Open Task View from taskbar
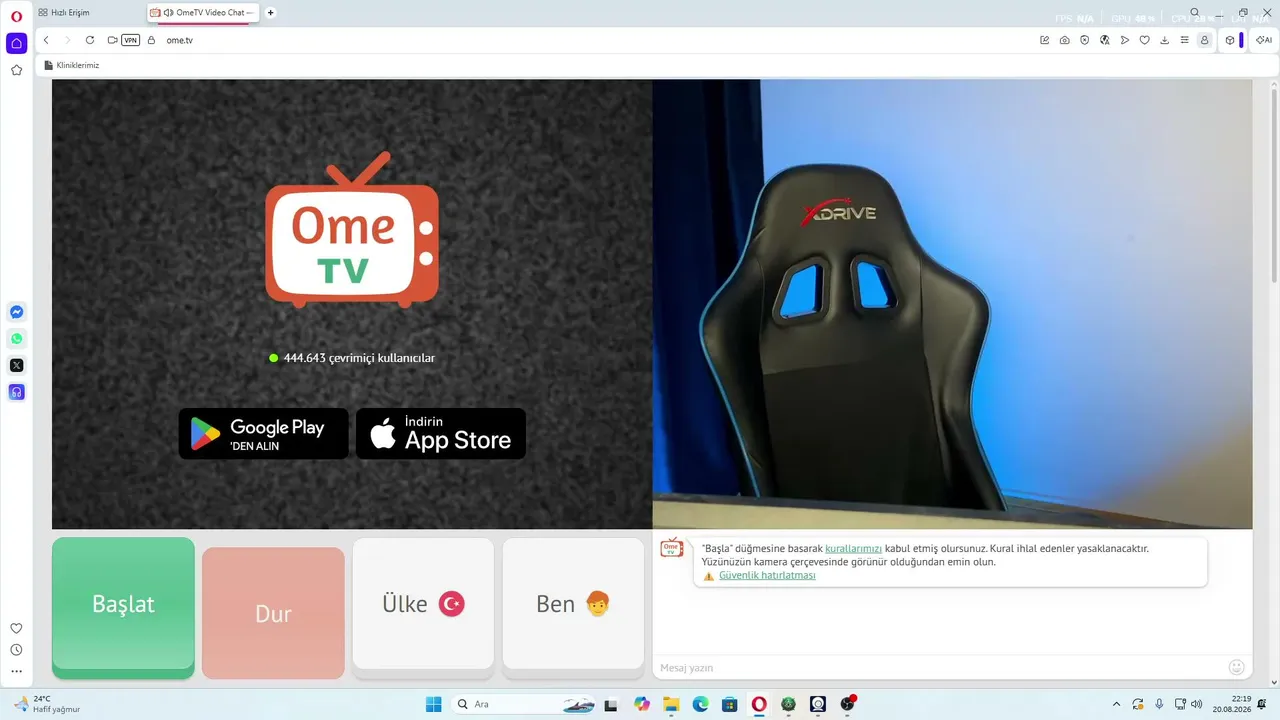1280x720 pixels. tap(612, 704)
